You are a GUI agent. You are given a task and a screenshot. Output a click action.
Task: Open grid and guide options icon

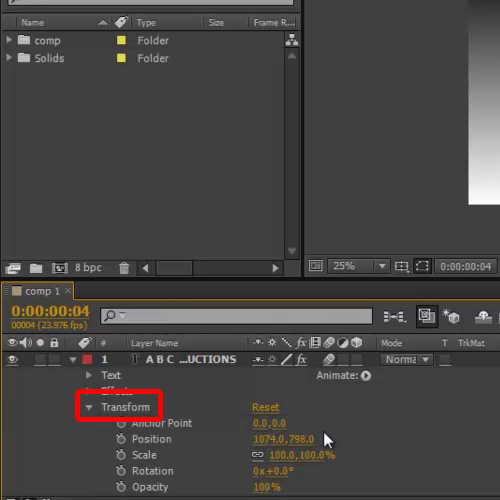click(401, 266)
